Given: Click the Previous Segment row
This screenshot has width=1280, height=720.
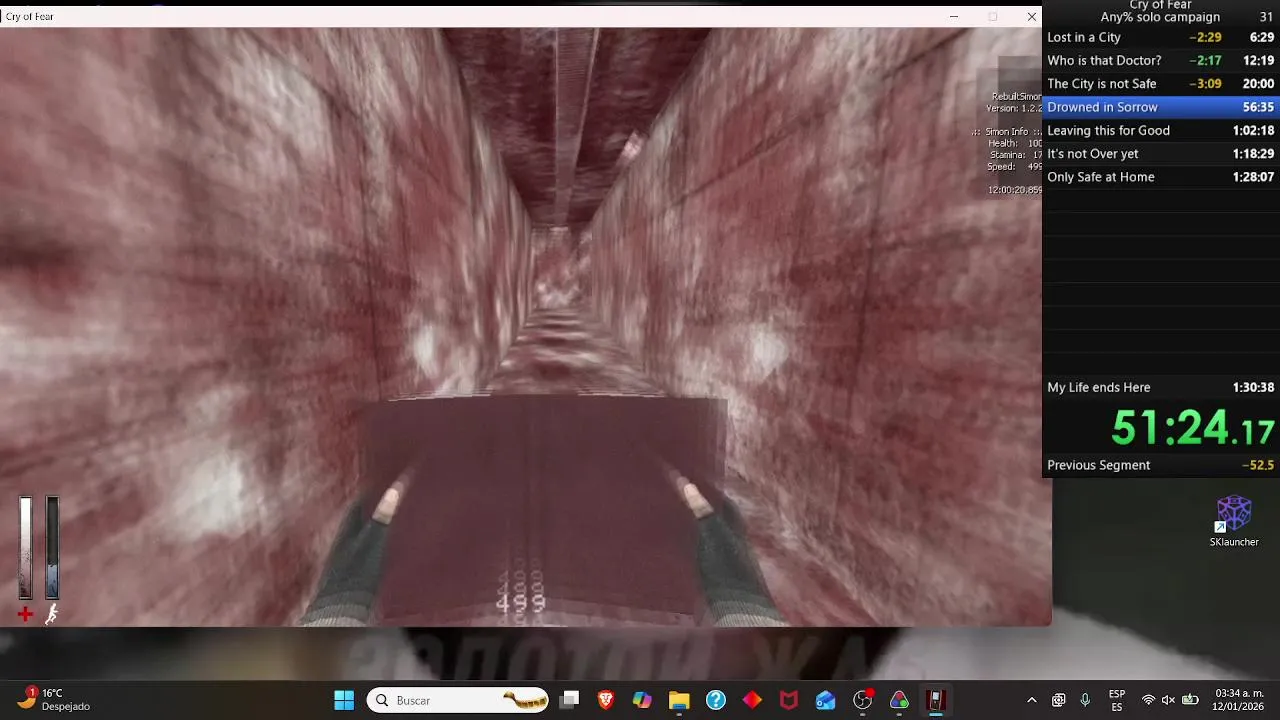Looking at the screenshot, I should (1160, 465).
